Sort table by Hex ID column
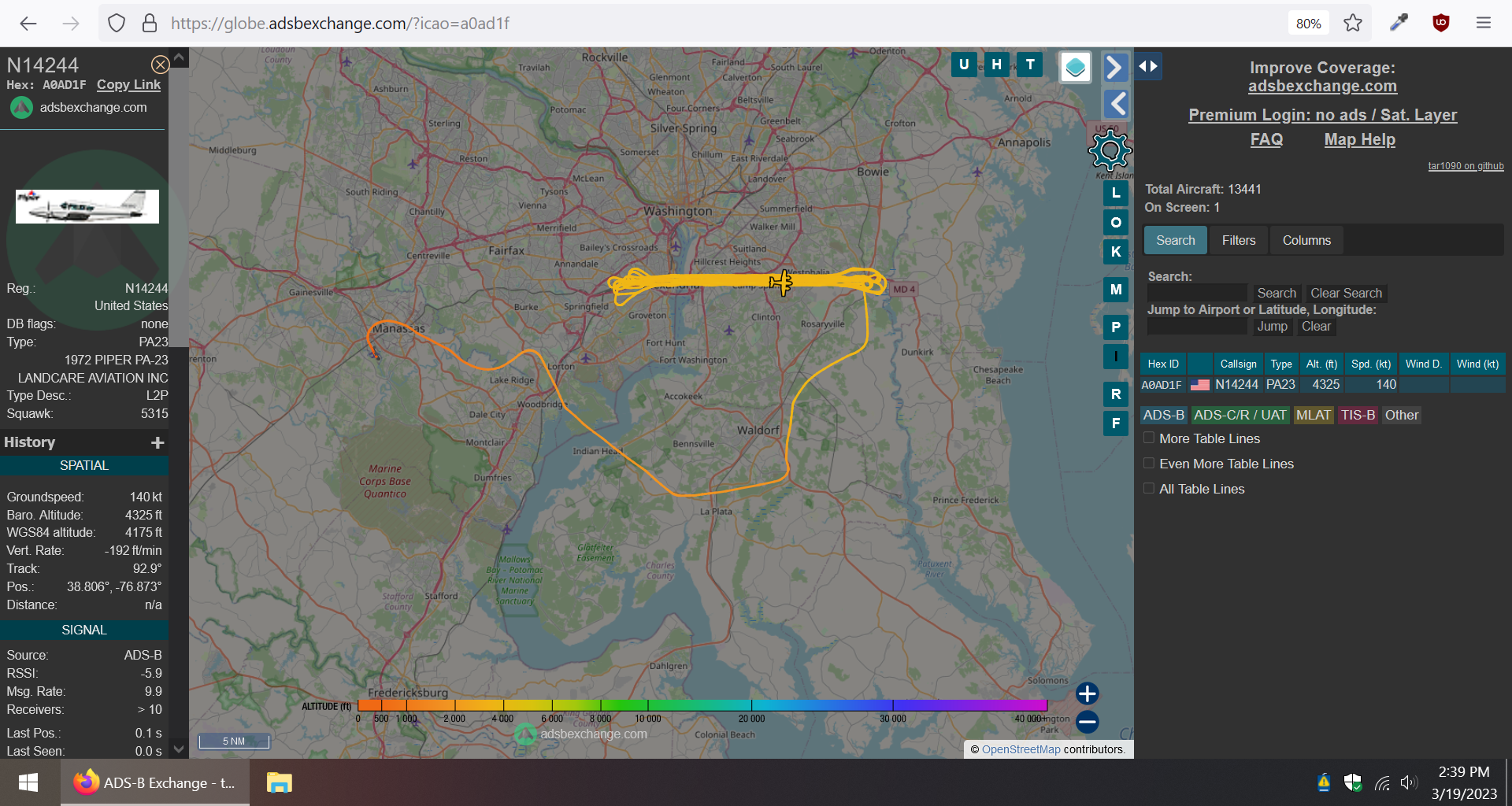1512x806 pixels. tap(1163, 364)
